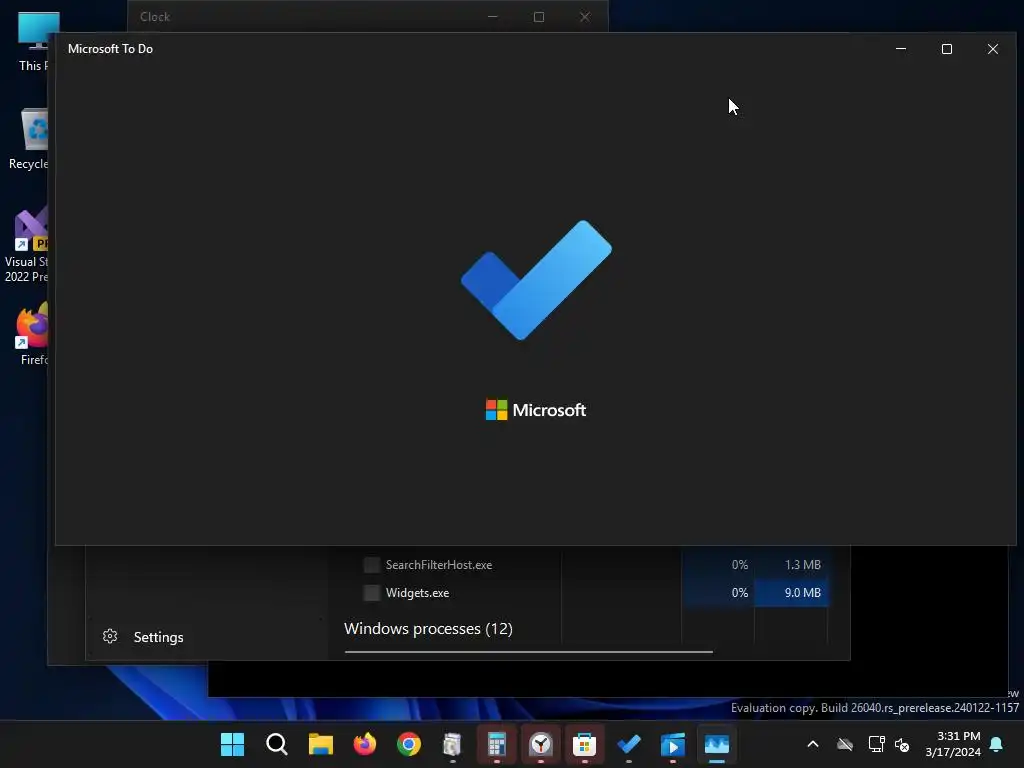Switch to the Clock app in the taskbar
Viewport: 1024px width, 768px height.
(x=541, y=744)
